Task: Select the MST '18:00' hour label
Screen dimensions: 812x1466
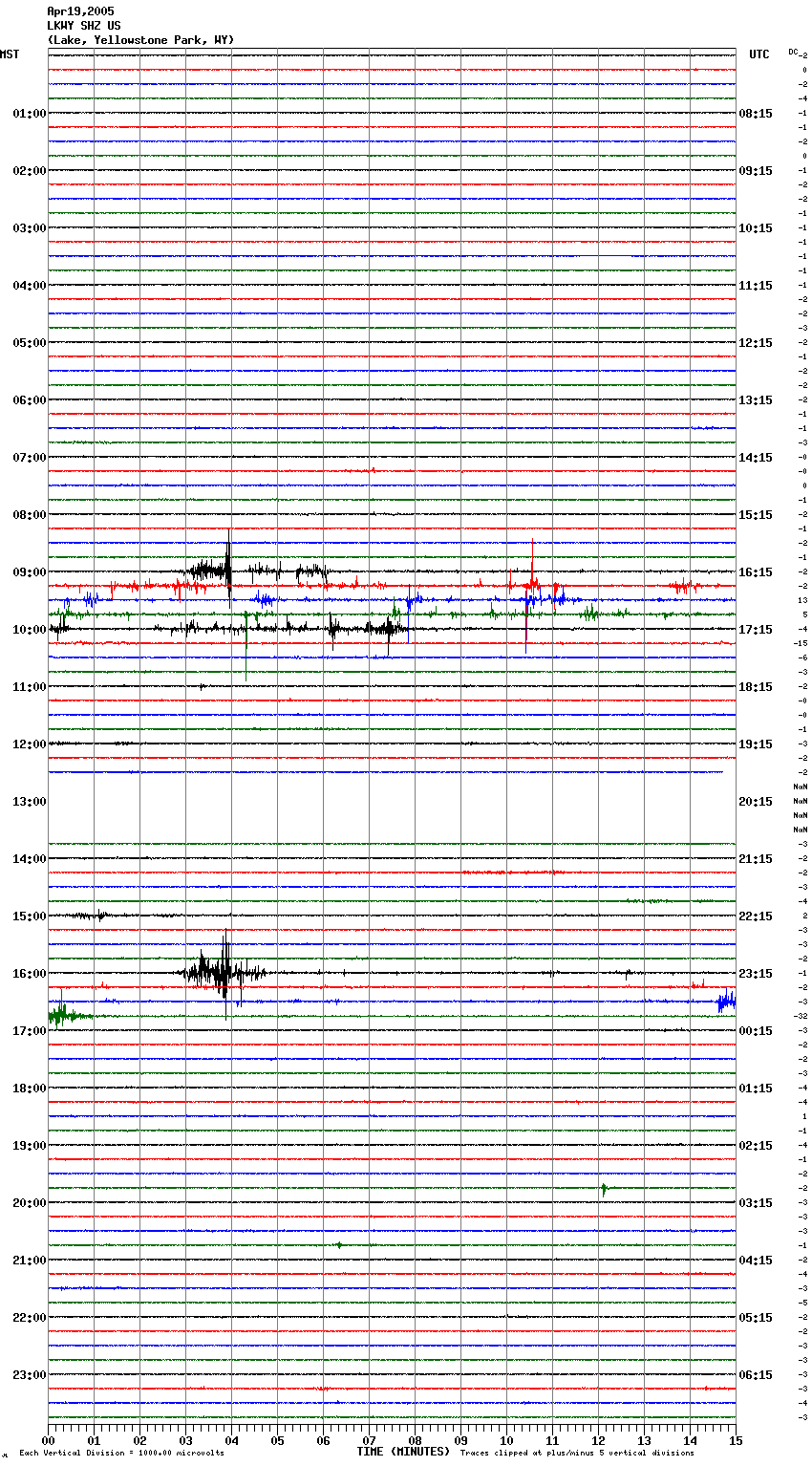Action: click(30, 1089)
